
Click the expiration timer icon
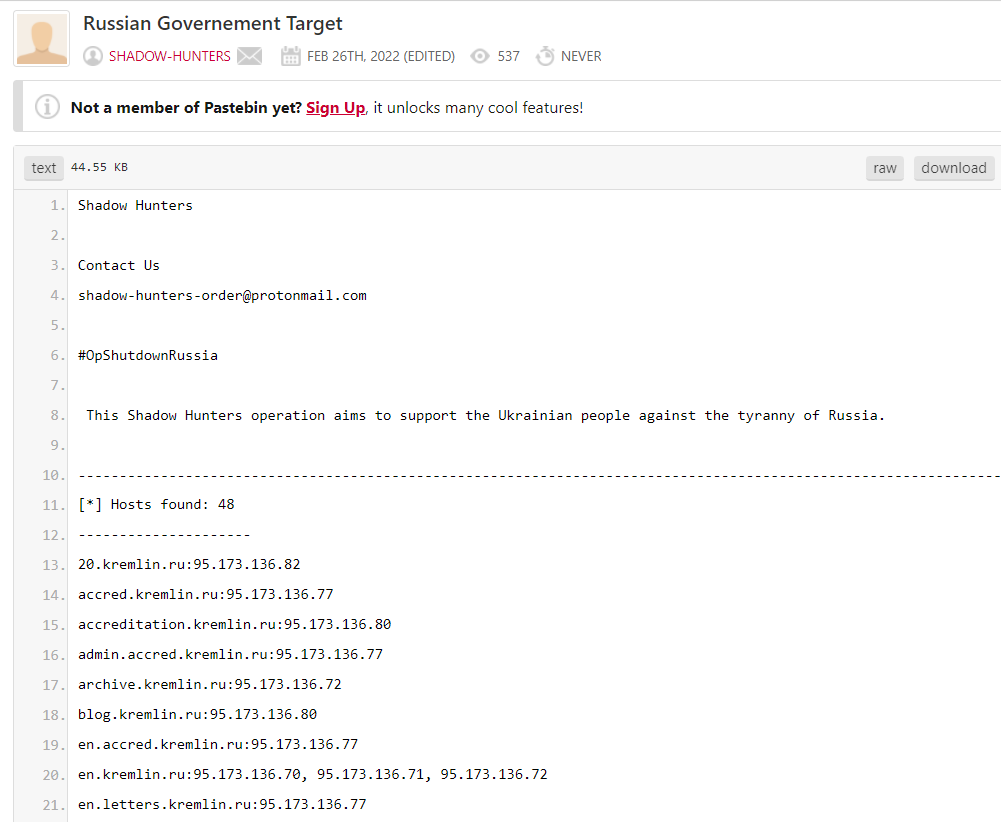coord(545,56)
